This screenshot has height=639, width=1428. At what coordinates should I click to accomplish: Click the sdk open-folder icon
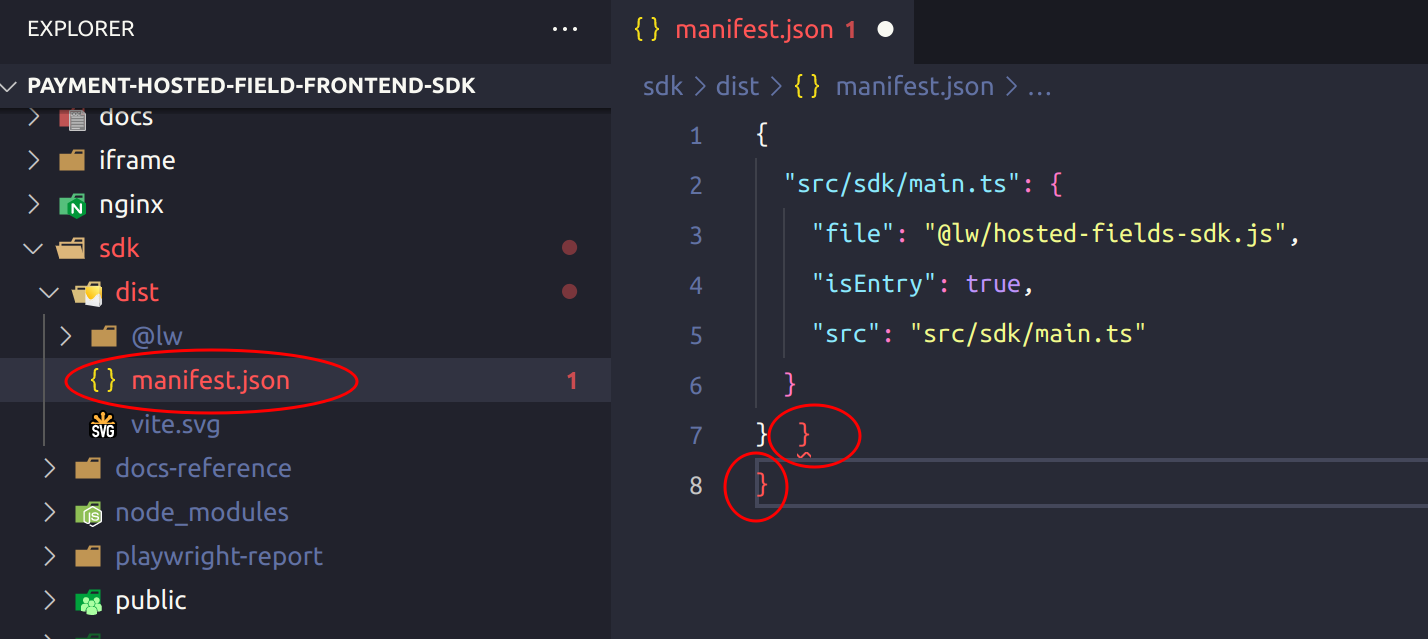click(72, 249)
